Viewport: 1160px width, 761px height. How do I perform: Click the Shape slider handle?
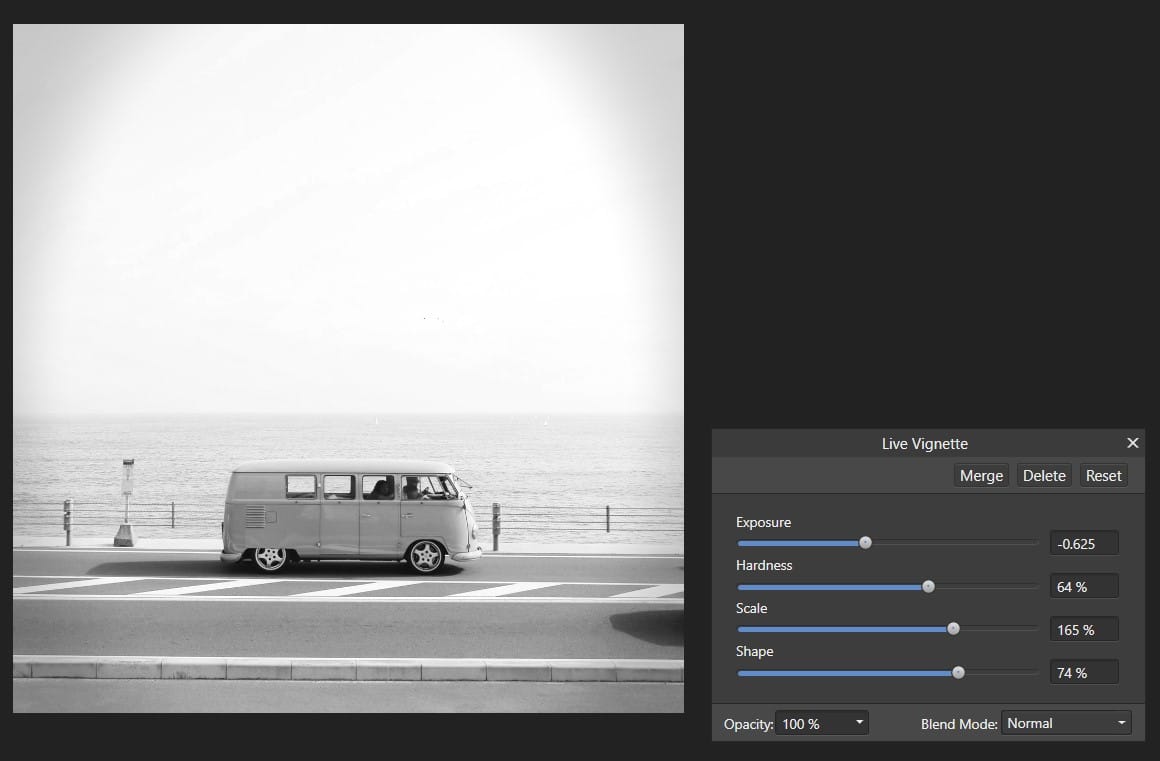958,672
